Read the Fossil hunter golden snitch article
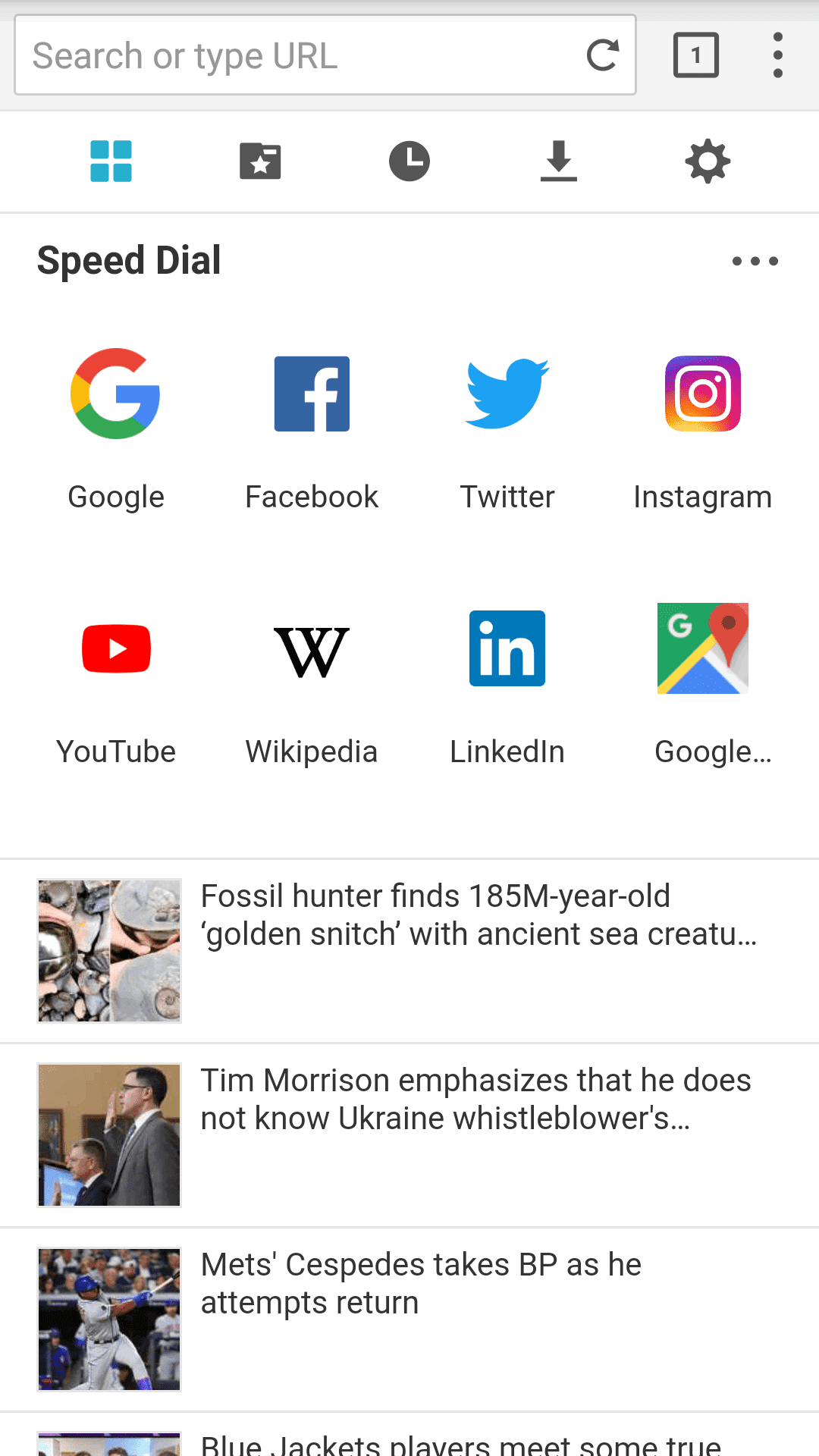The image size is (819, 1456). 409,951
